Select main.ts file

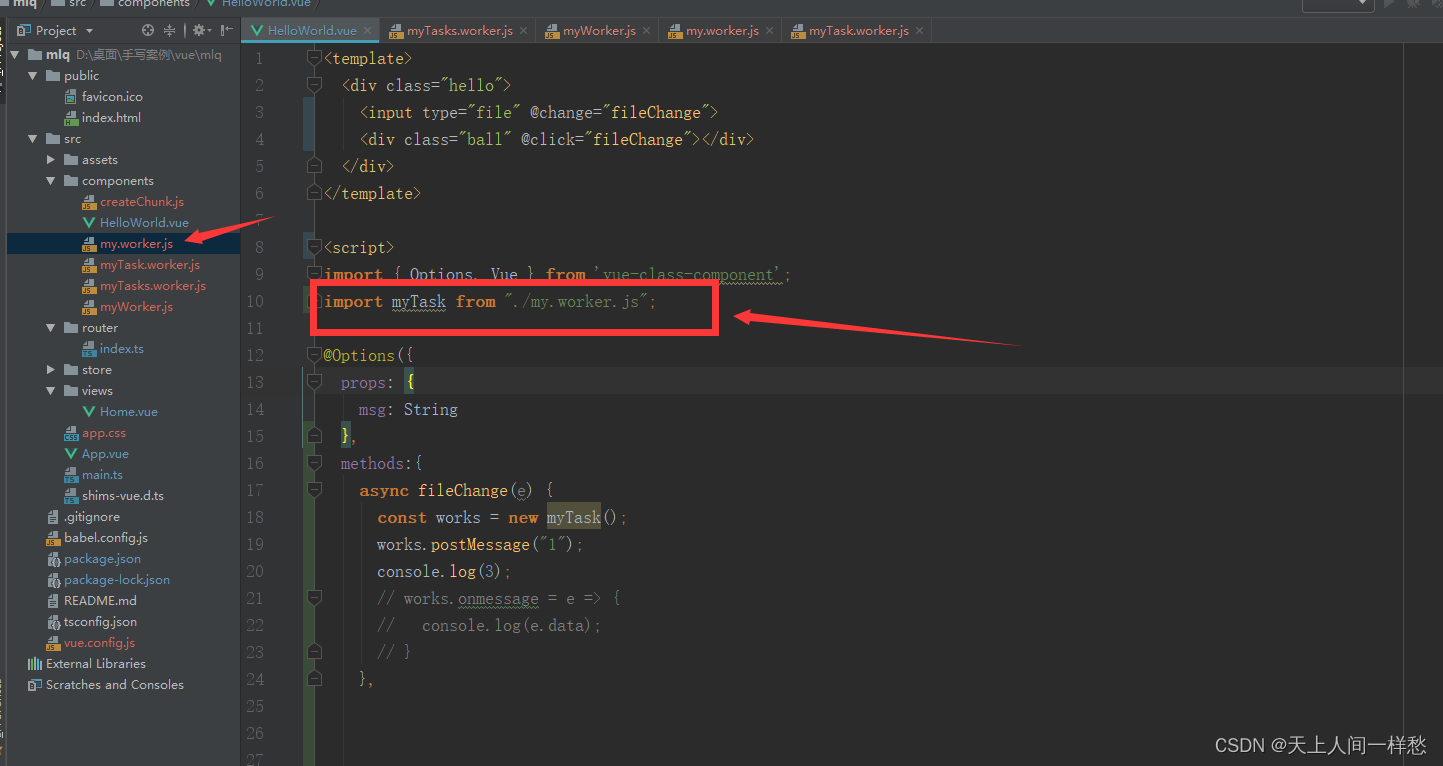click(x=93, y=475)
